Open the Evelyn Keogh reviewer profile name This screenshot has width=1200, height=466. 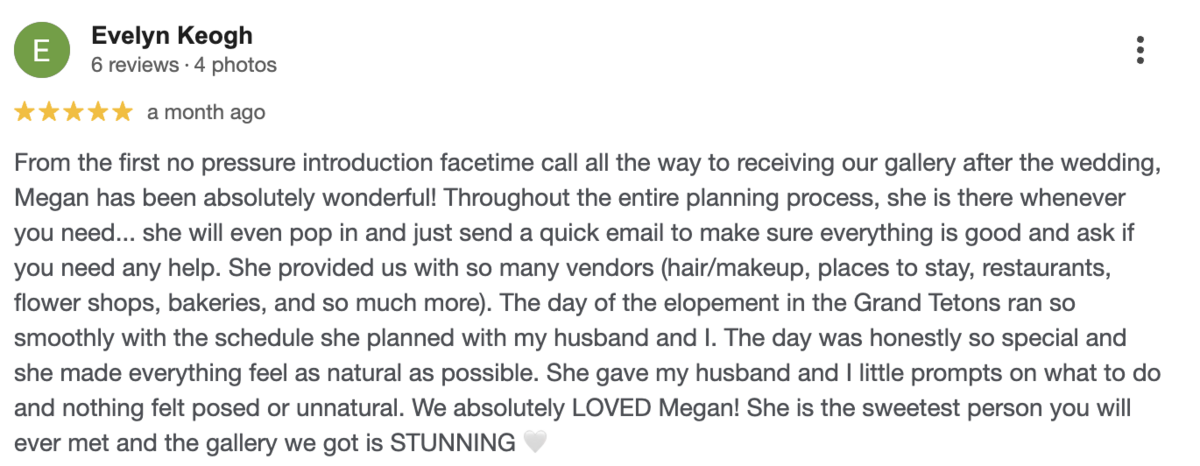tap(171, 36)
